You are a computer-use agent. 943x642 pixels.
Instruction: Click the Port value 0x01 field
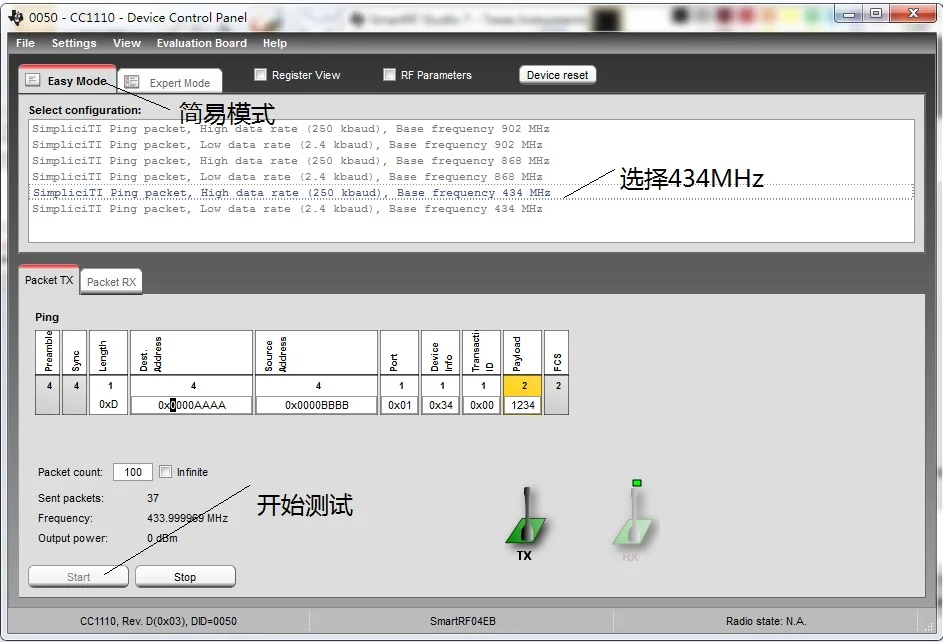[399, 405]
